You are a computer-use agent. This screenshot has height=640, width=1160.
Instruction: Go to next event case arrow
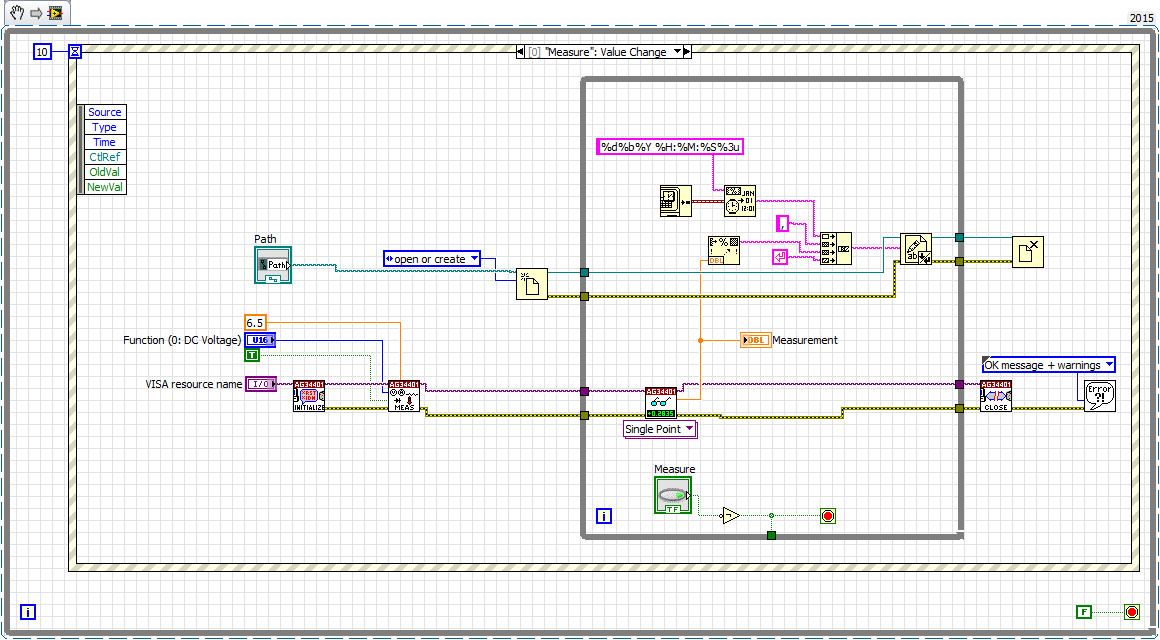pyautogui.click(x=687, y=52)
